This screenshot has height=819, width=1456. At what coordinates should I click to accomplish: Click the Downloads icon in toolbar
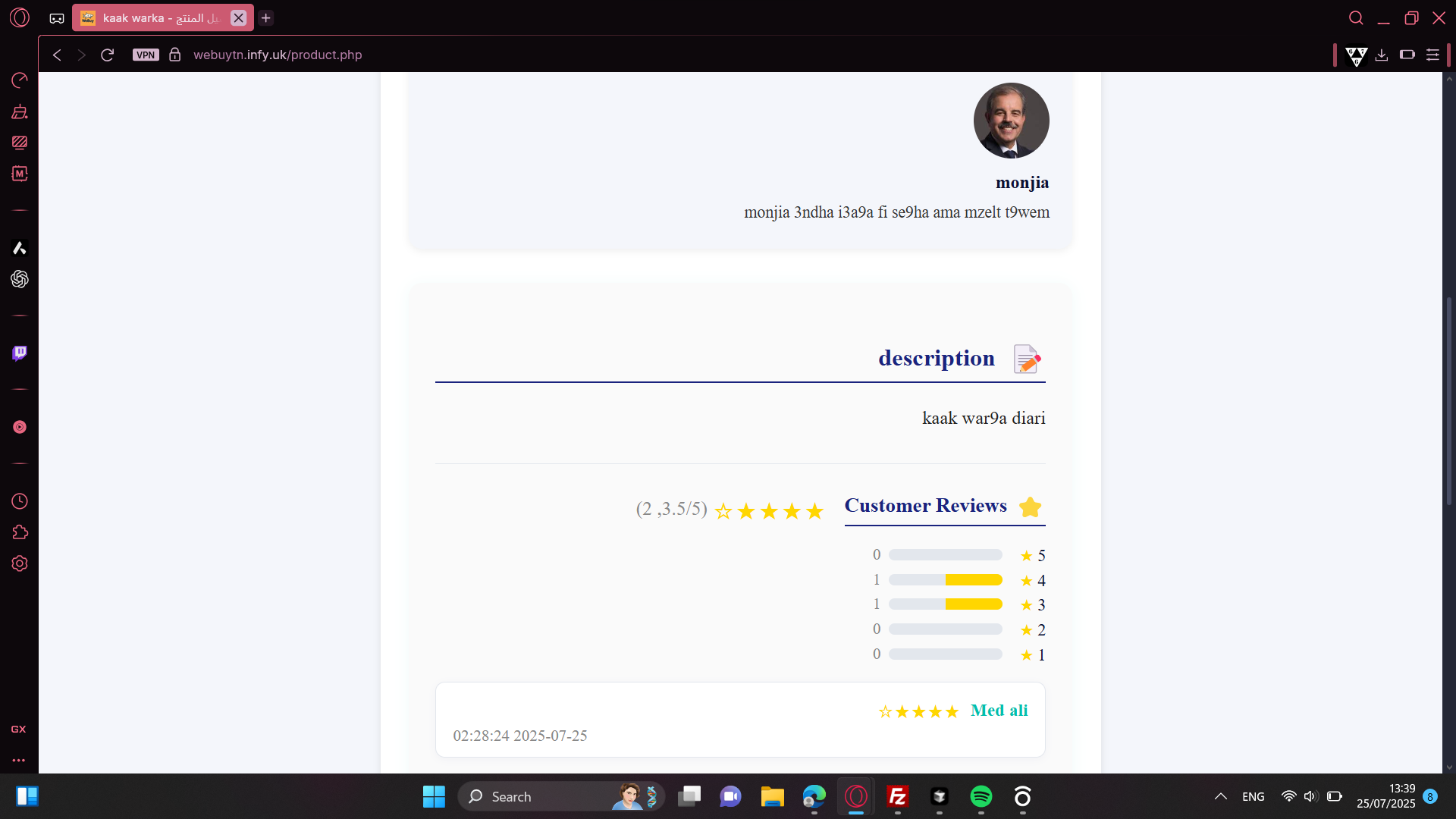1382,55
